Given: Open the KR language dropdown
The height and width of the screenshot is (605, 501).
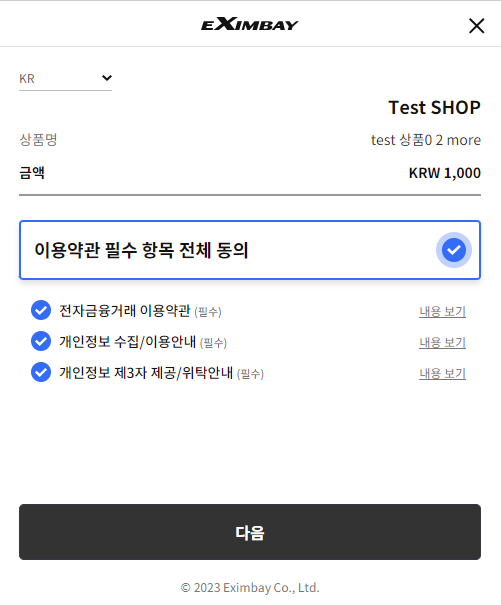Looking at the screenshot, I should coord(65,79).
